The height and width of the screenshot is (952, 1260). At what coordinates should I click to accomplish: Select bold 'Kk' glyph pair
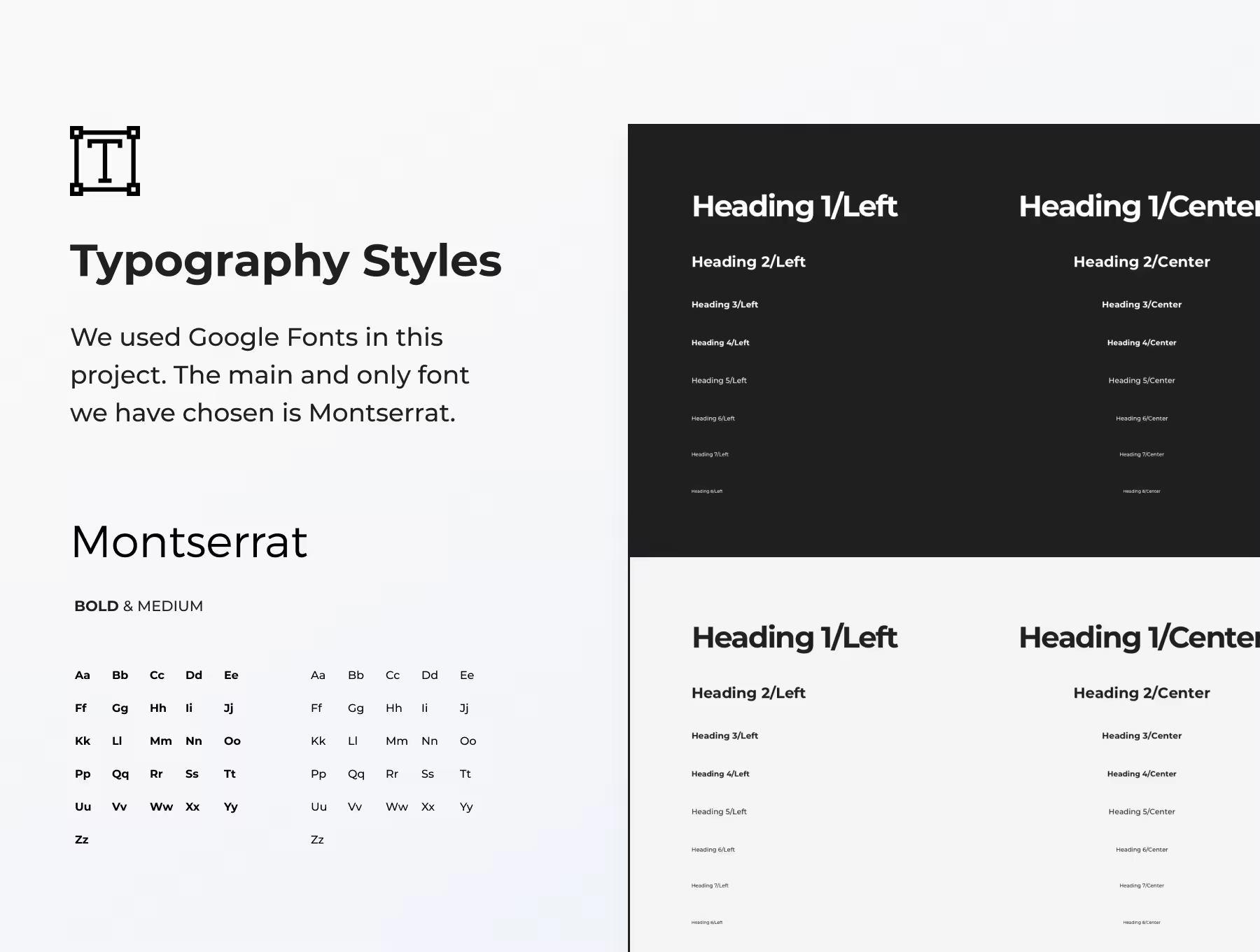click(x=83, y=741)
